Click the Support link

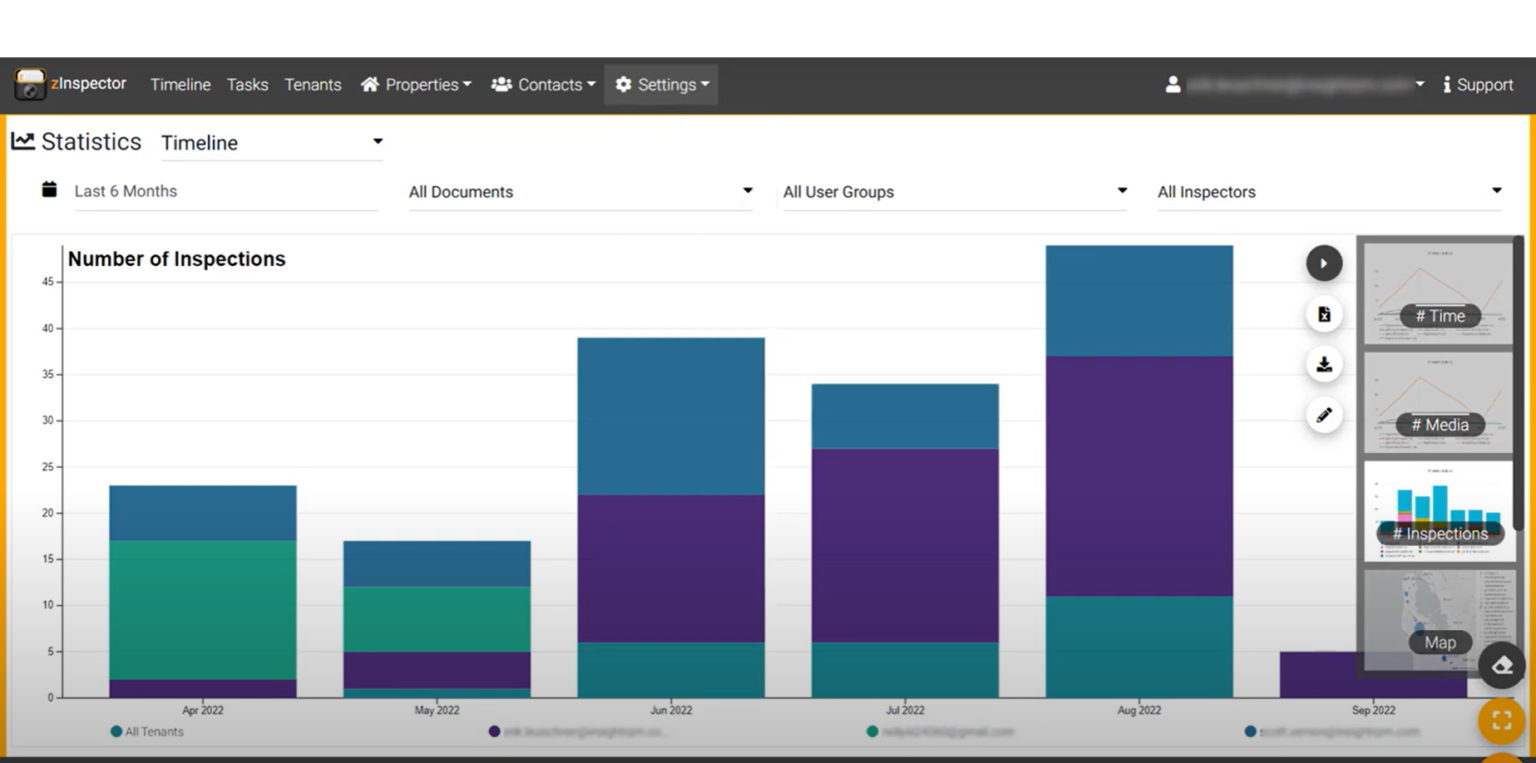click(x=1477, y=84)
